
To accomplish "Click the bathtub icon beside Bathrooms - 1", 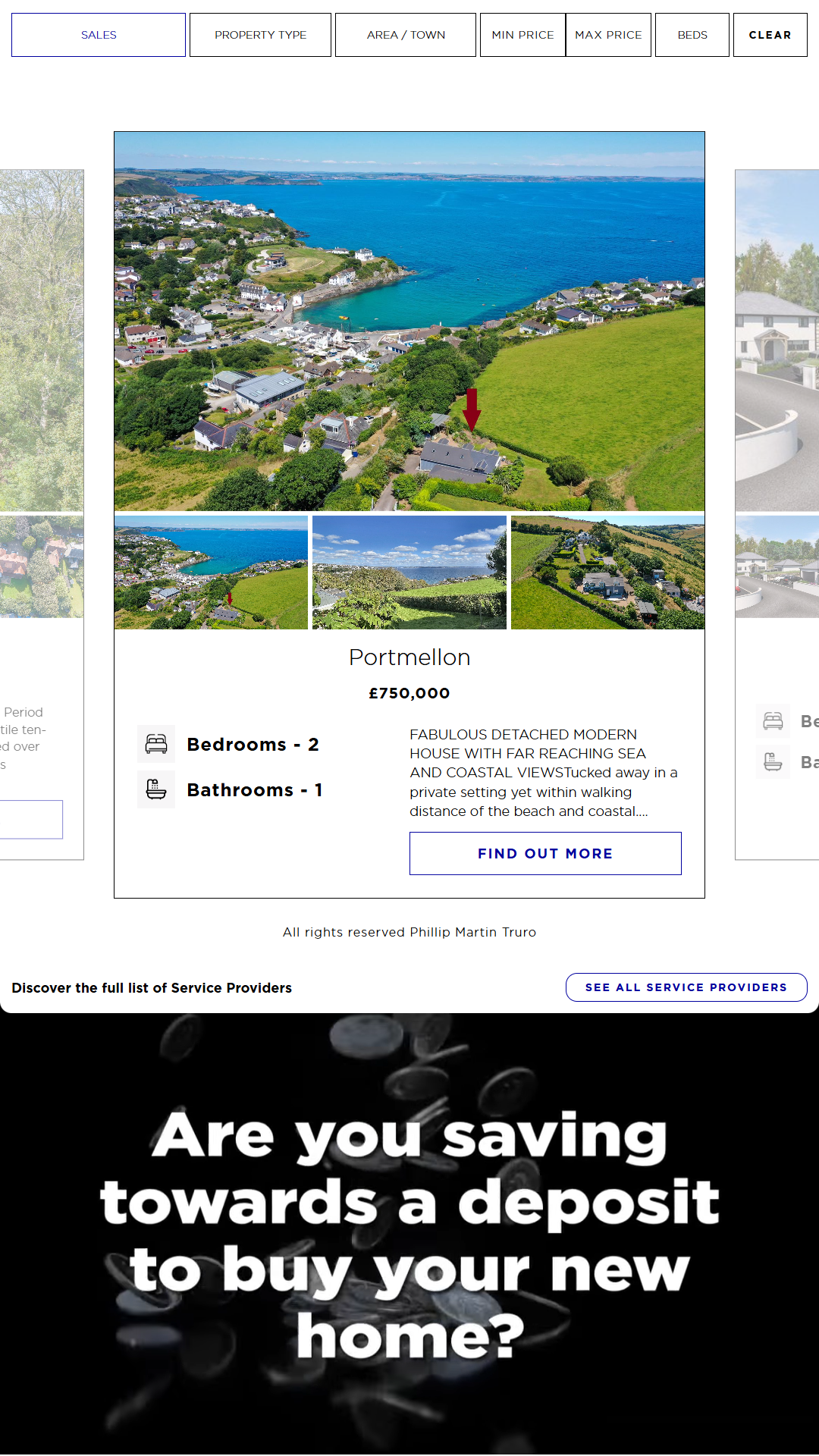I will point(156,789).
